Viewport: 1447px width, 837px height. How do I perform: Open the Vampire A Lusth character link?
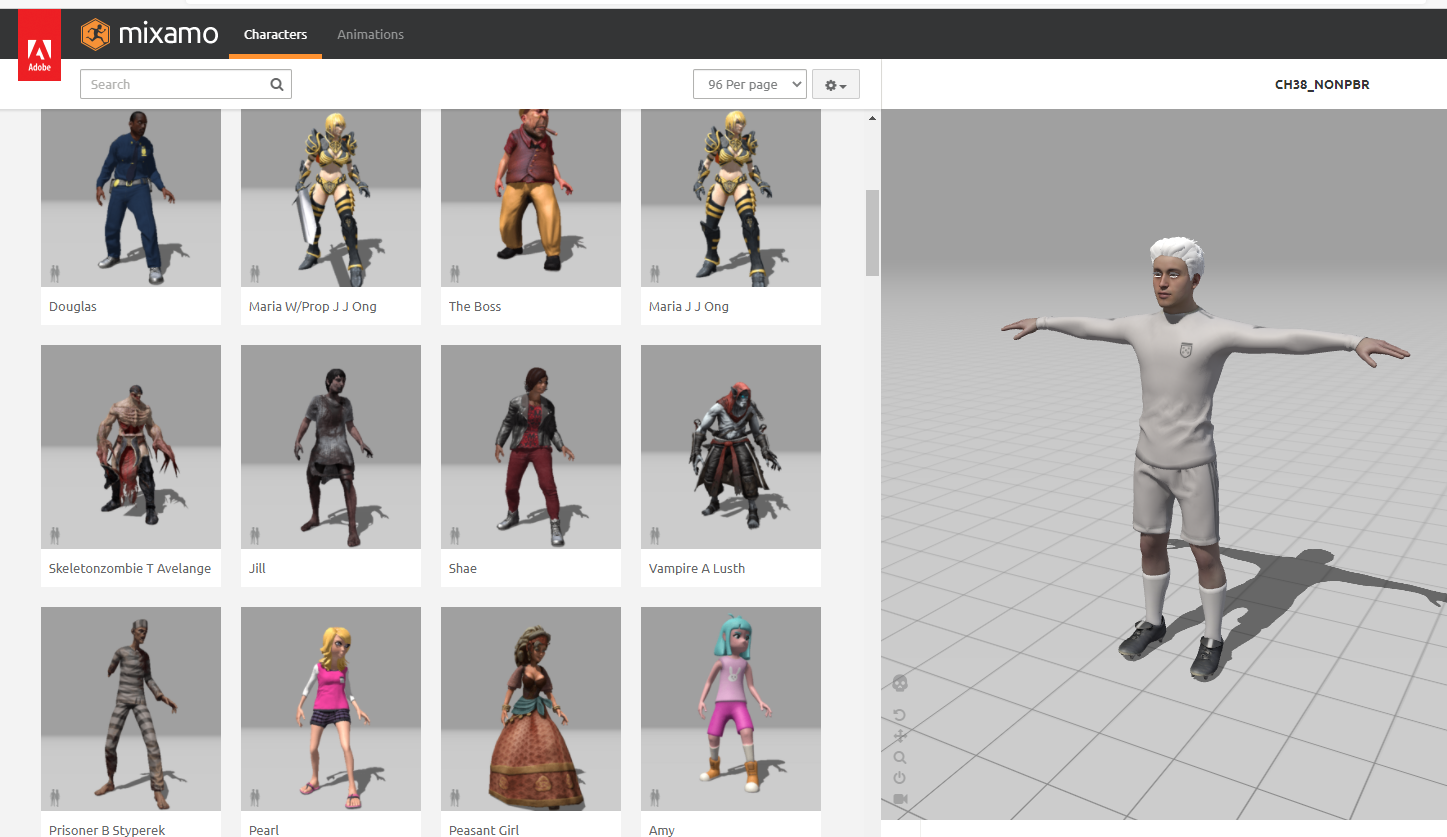click(x=696, y=568)
